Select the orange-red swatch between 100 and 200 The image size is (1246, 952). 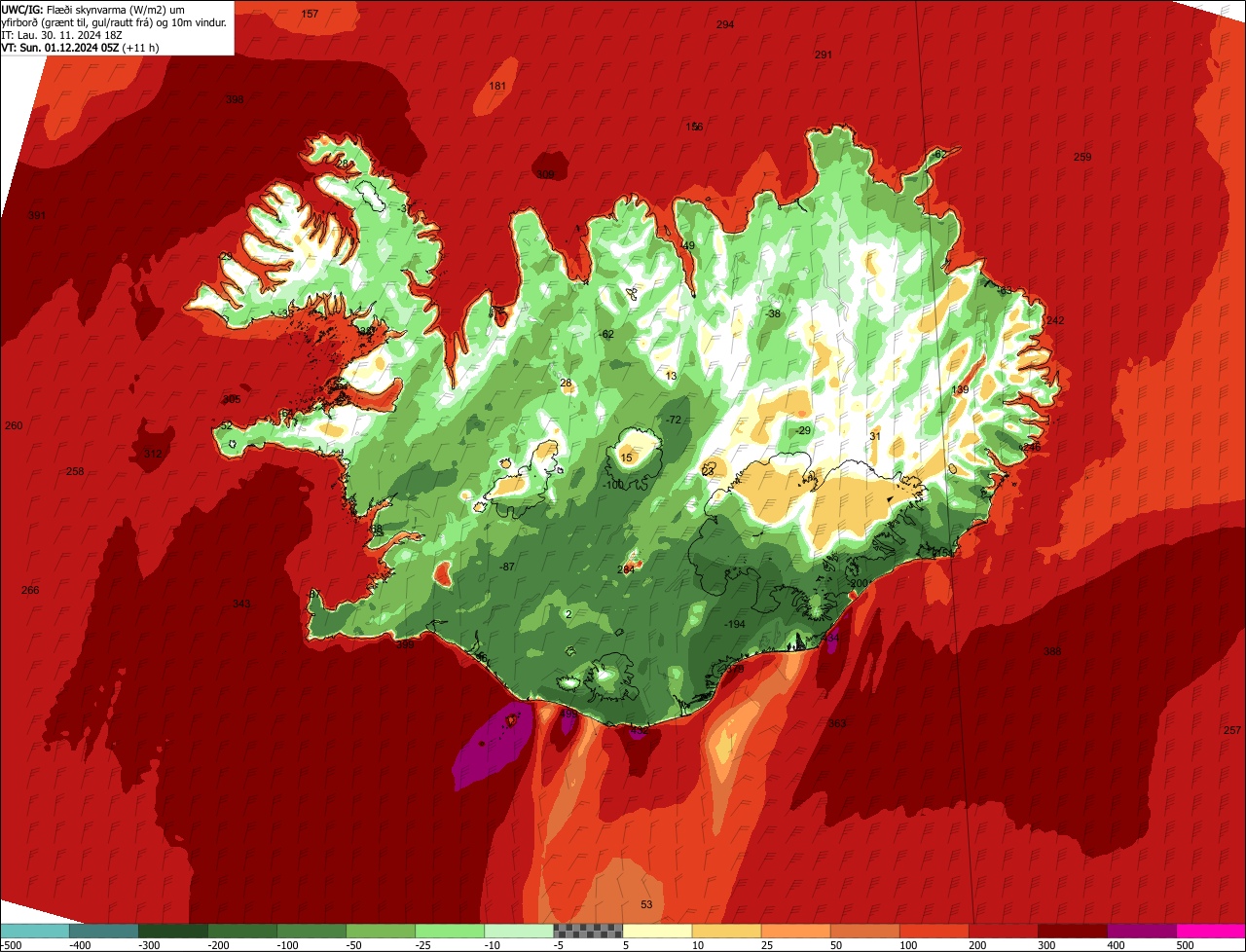click(x=934, y=931)
